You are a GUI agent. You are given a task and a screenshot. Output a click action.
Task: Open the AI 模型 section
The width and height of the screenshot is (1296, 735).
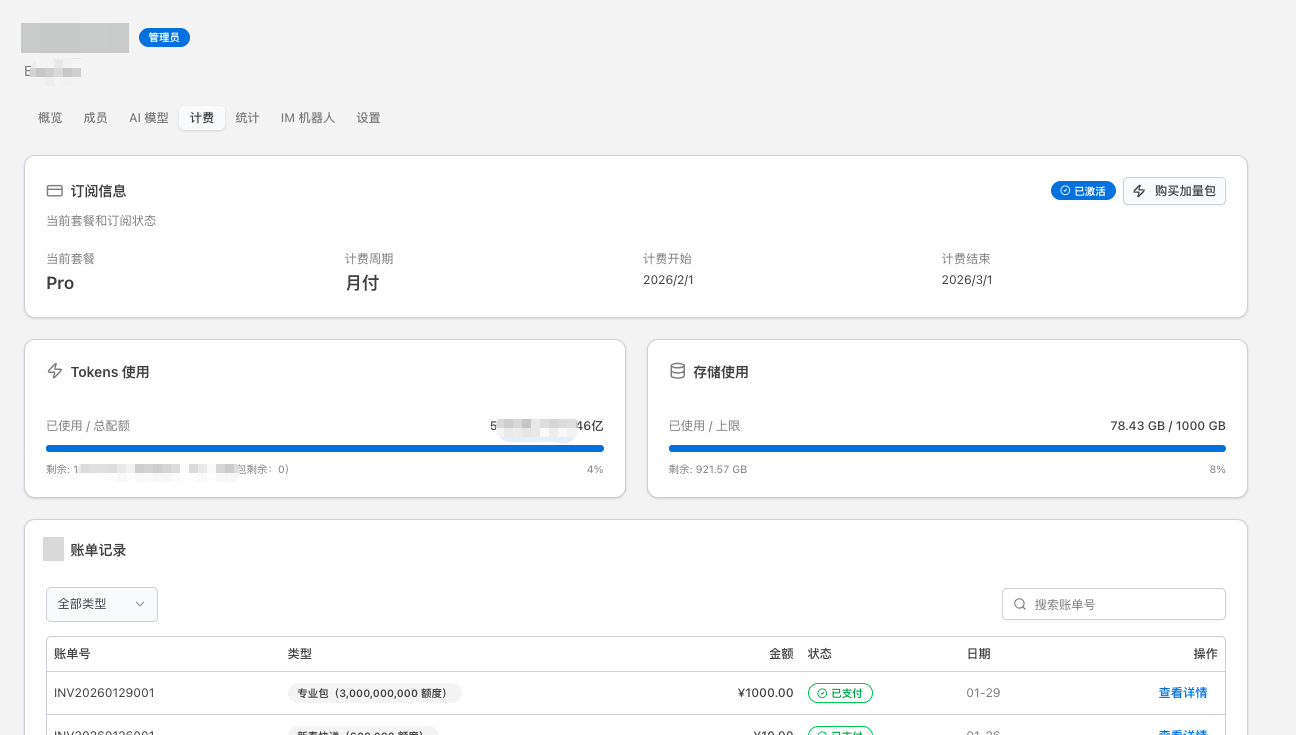coord(149,117)
